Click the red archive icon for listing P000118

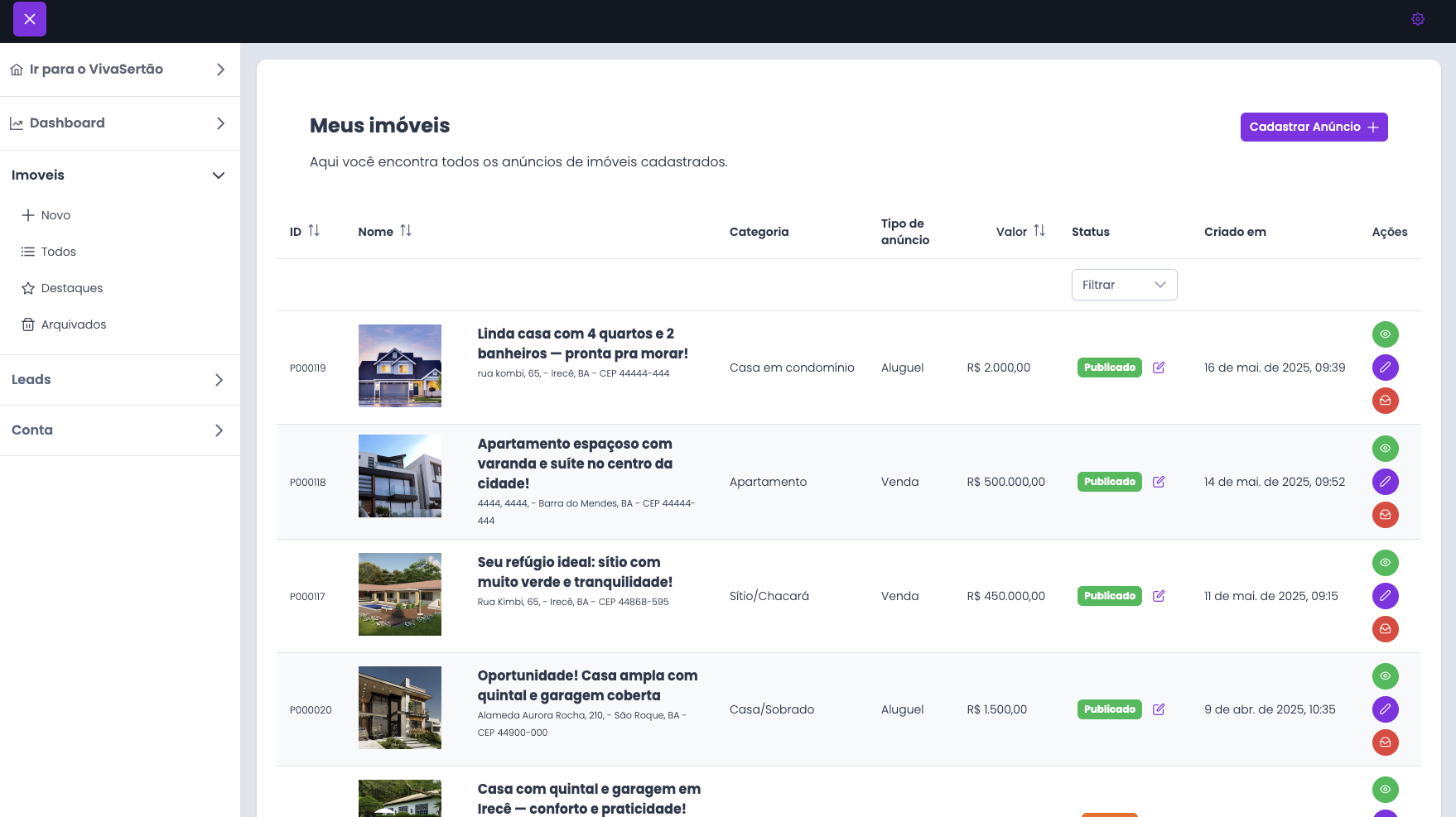pos(1385,515)
